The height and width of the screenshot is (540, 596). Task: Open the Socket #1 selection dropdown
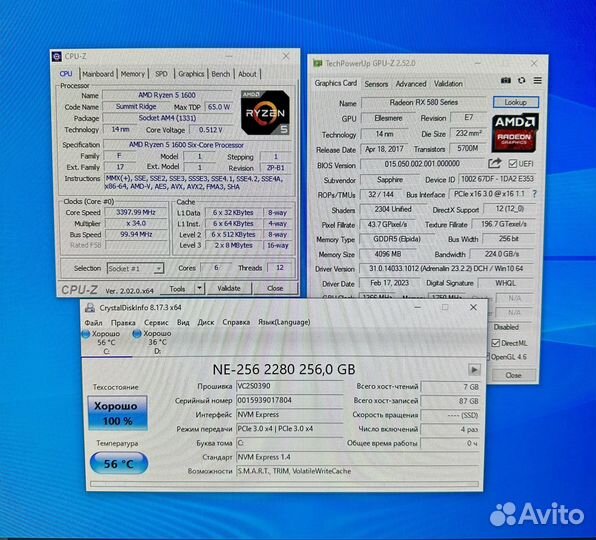pyautogui.click(x=135, y=268)
